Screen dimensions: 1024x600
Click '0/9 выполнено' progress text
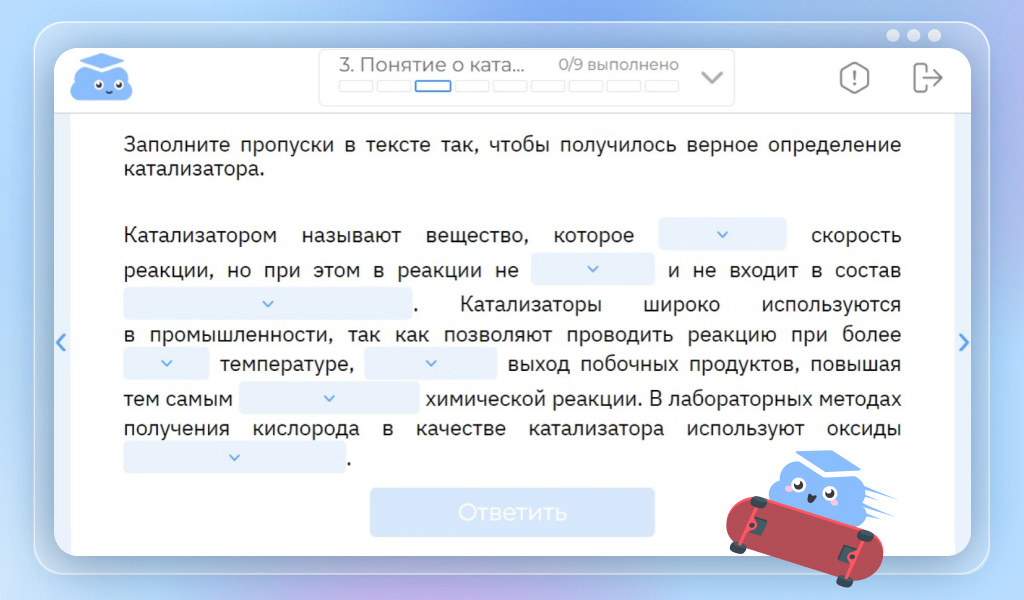(x=618, y=65)
